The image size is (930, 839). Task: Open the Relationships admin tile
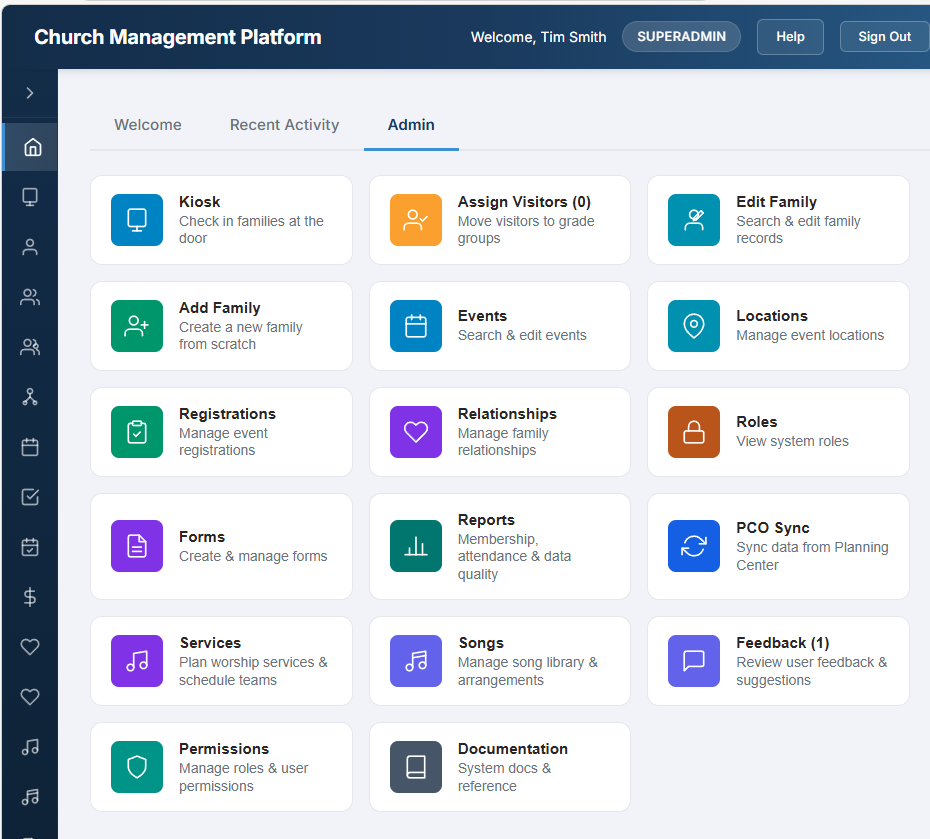tap(499, 431)
